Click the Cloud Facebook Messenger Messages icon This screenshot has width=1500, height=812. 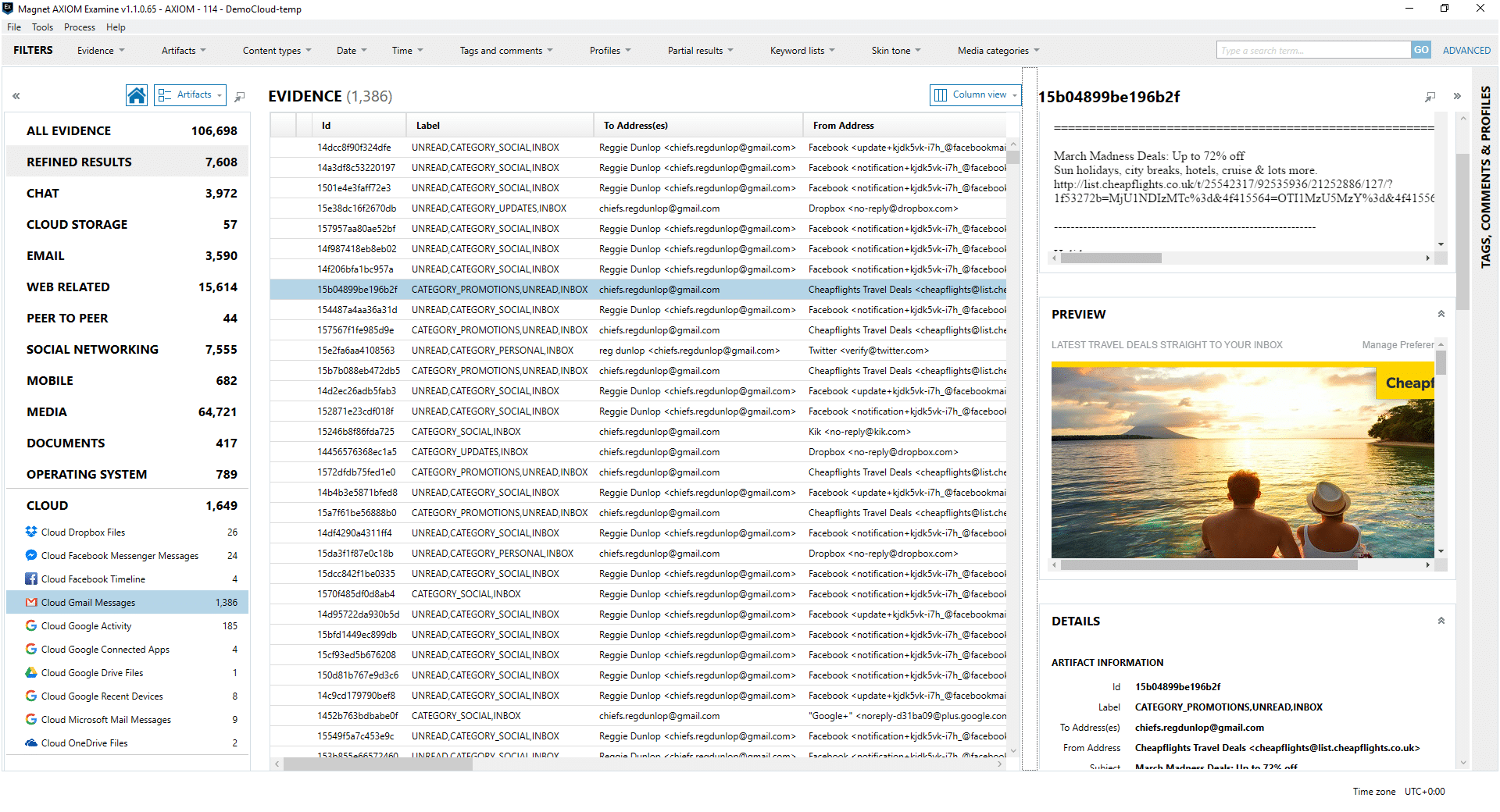pos(31,555)
